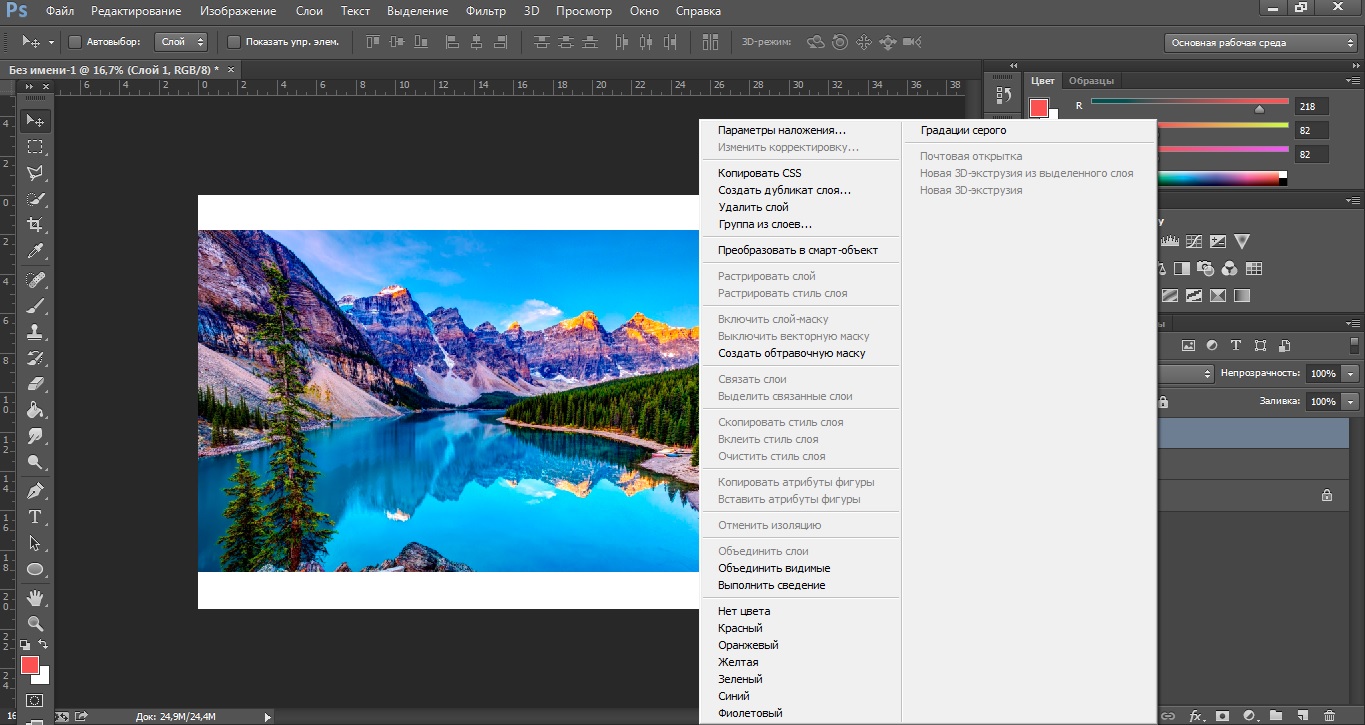Screen dimensions: 1365x725
Task: Open the Заливка value dropdown arrow
Action: click(1352, 401)
